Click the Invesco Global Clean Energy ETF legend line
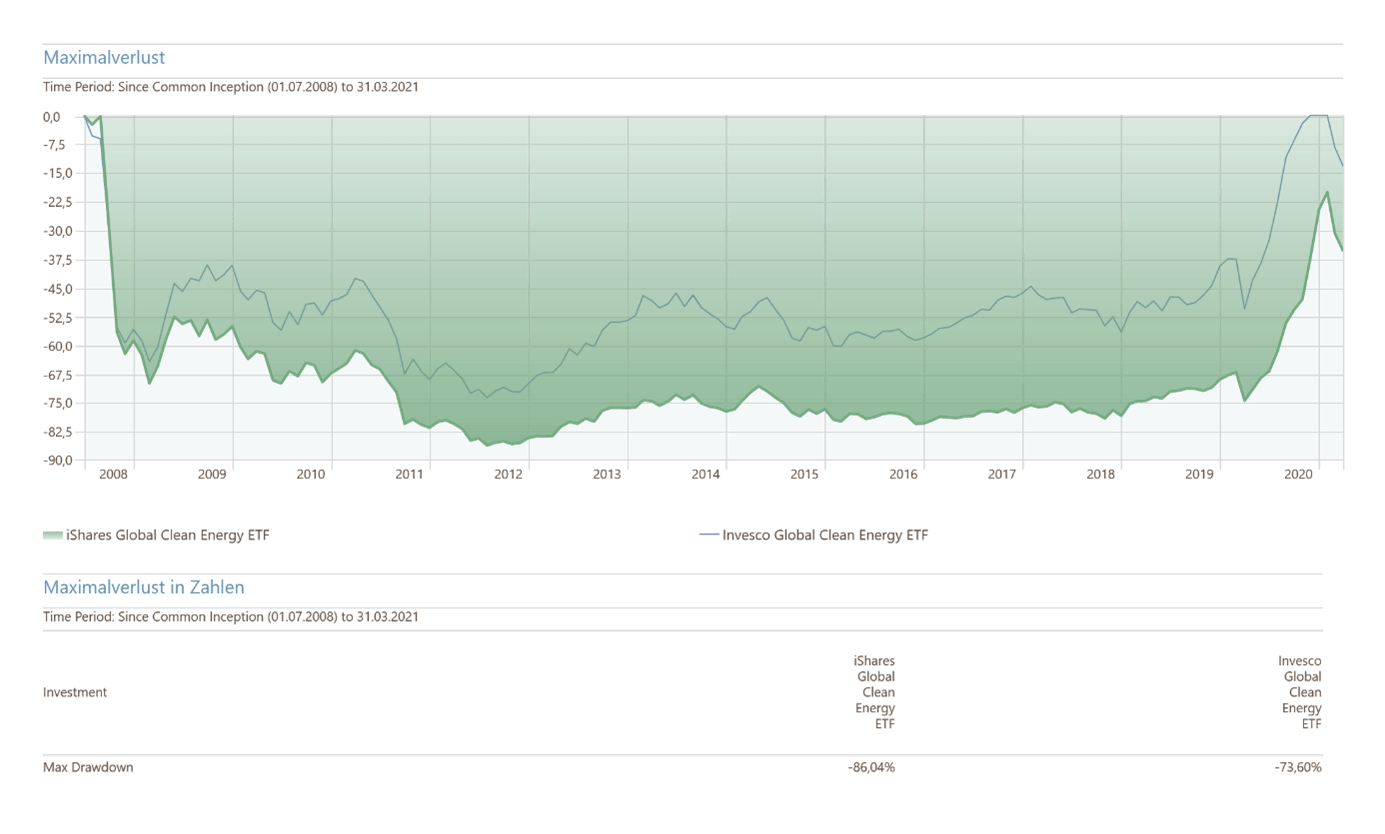Viewport: 1385px width, 834px height. pos(709,535)
